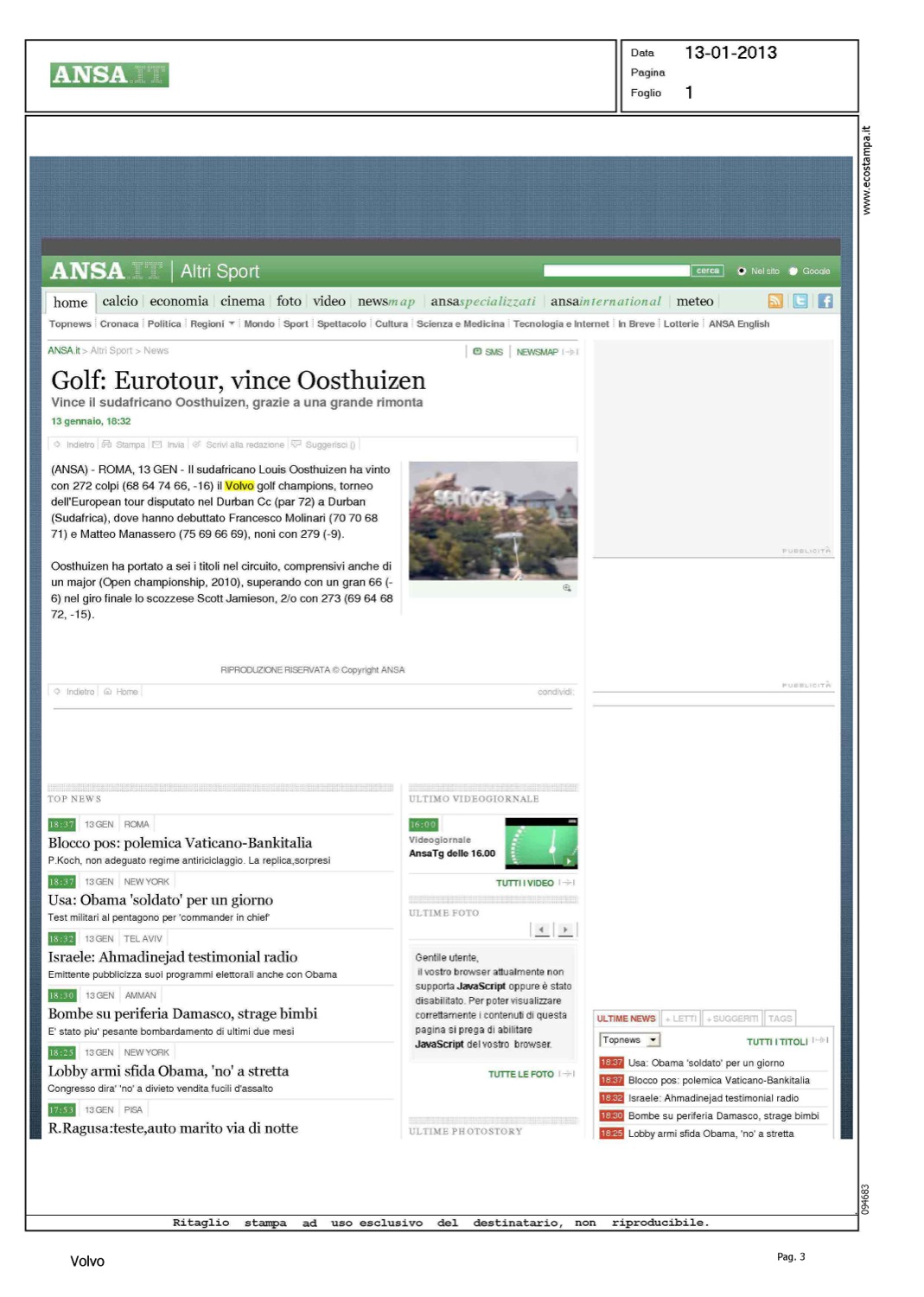
Task: Select the 'Nel sito' search radio button
Action: [x=742, y=272]
